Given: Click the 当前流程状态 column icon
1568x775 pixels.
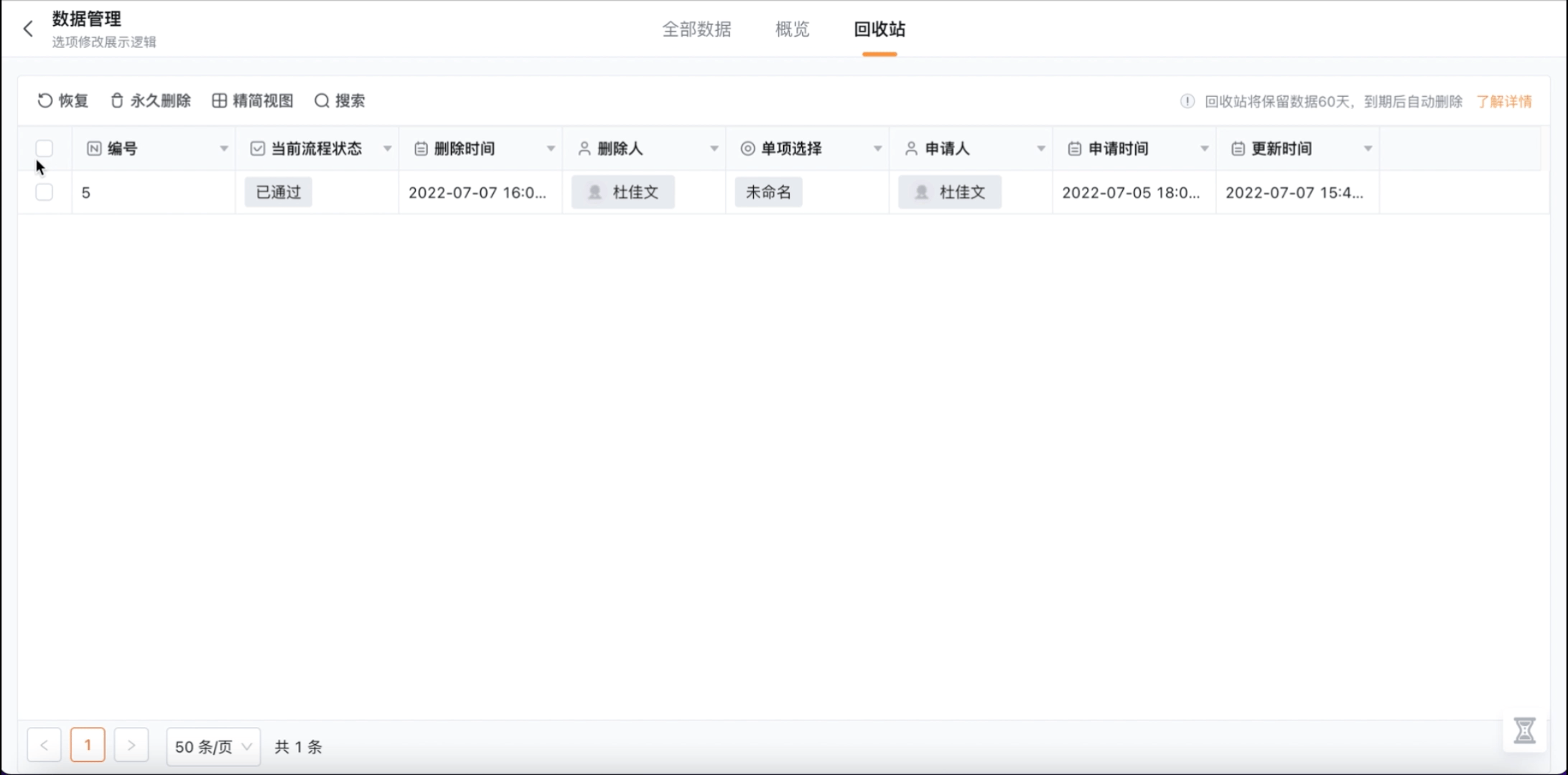Looking at the screenshot, I should tap(258, 149).
